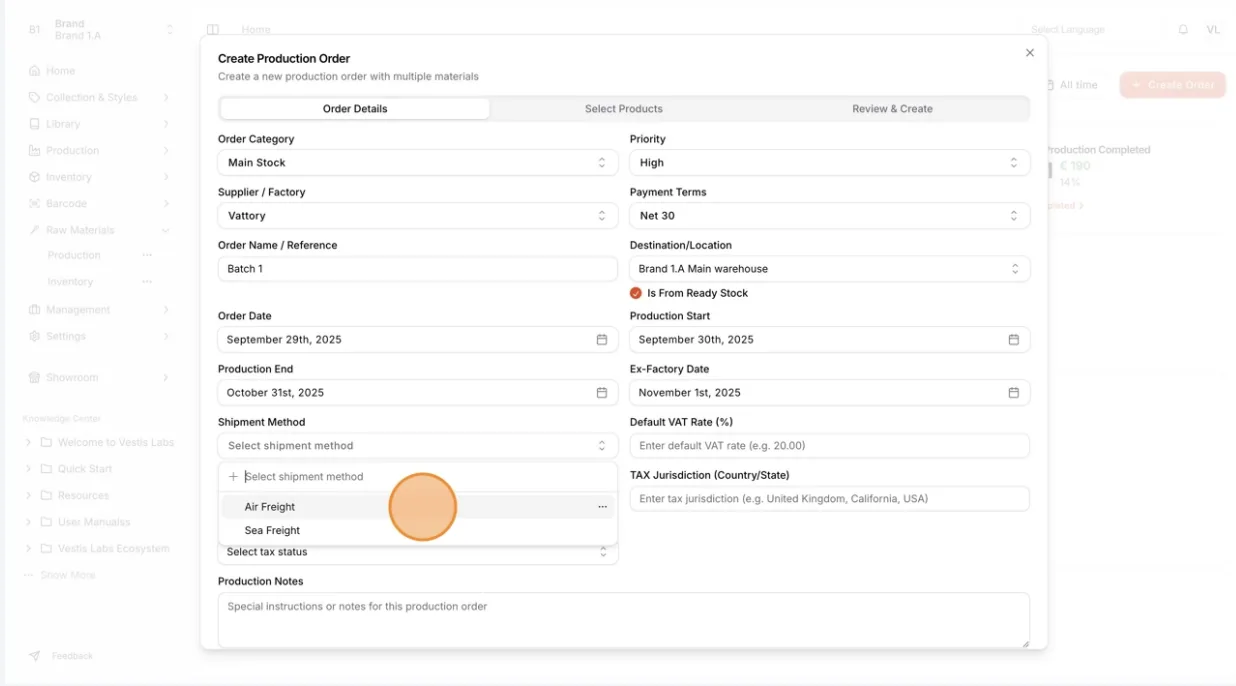The image size is (1236, 686).
Task: Open the Home sidebar icon
Action: pos(35,71)
